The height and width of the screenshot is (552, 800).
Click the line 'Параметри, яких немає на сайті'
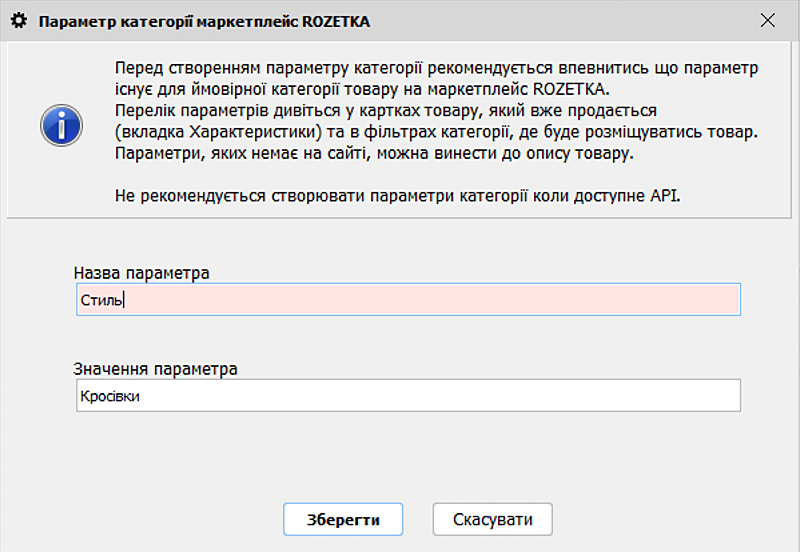click(374, 154)
